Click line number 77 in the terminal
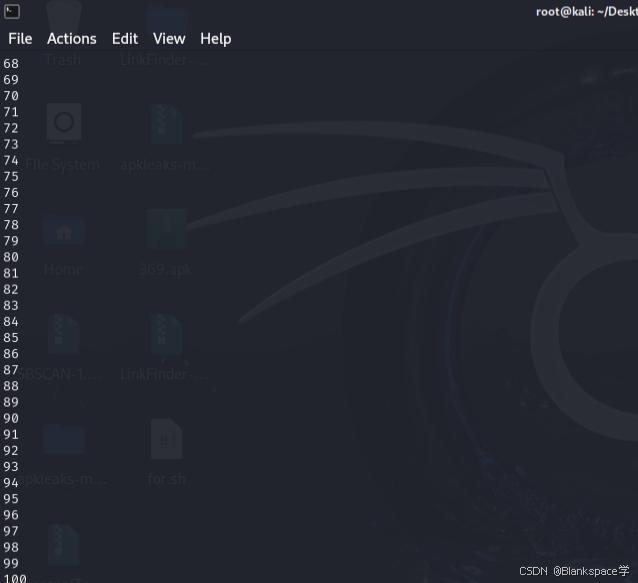Viewport: 638px width, 583px height. 11,209
